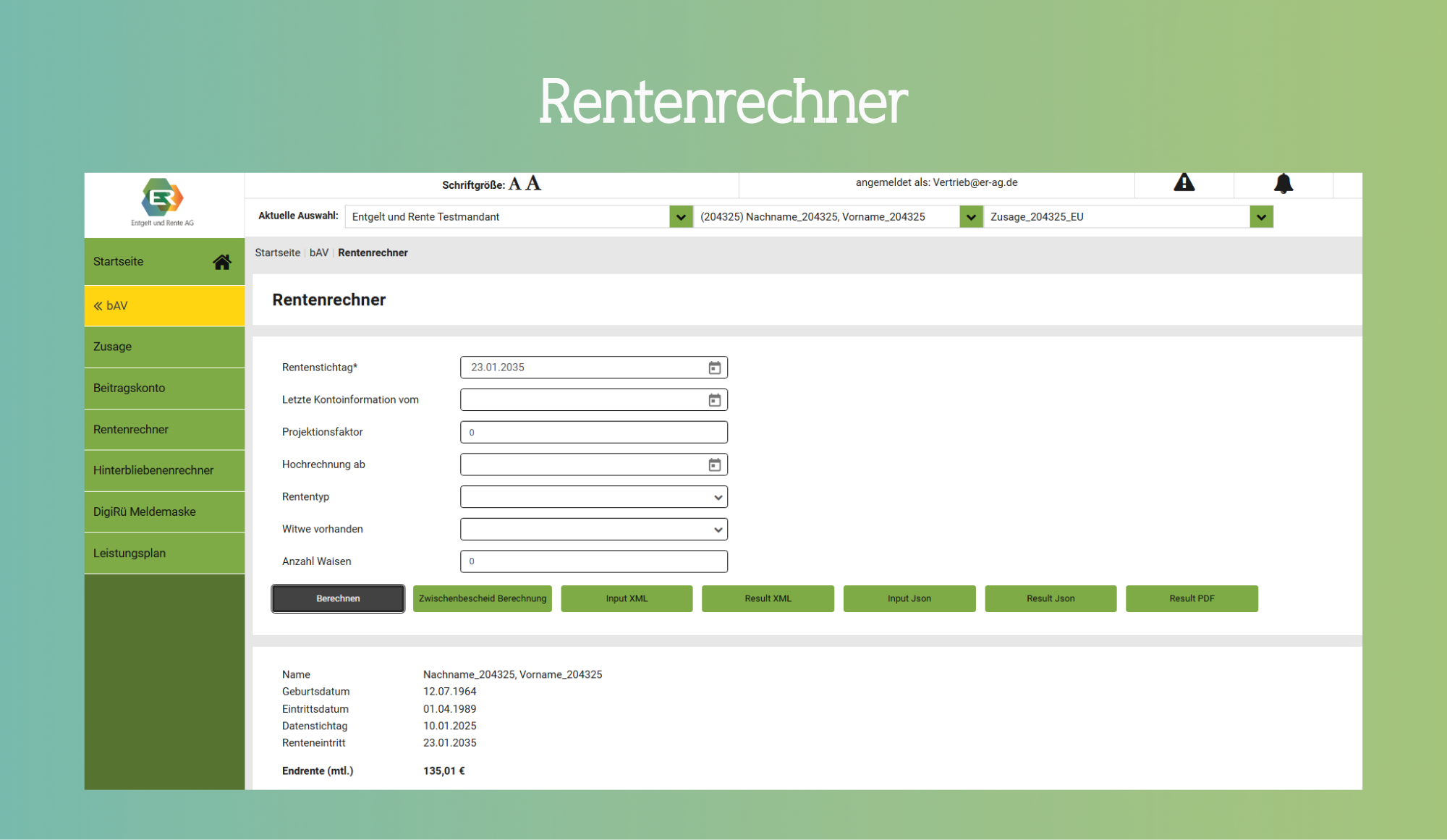Open calendar picker for Hochrechnung ab
This screenshot has width=1447, height=840.
tap(714, 464)
